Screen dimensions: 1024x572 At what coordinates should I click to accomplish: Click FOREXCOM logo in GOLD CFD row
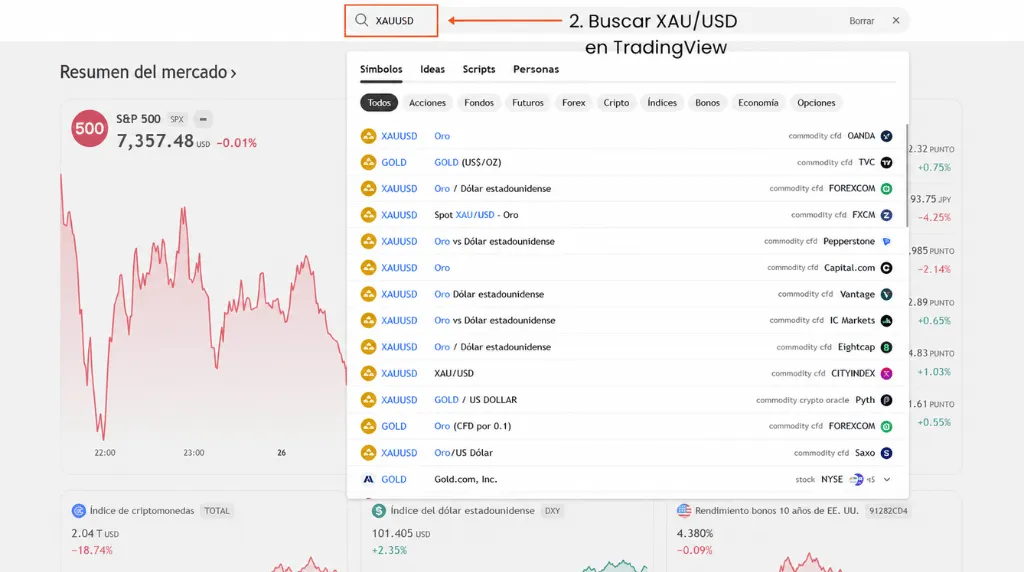886,426
